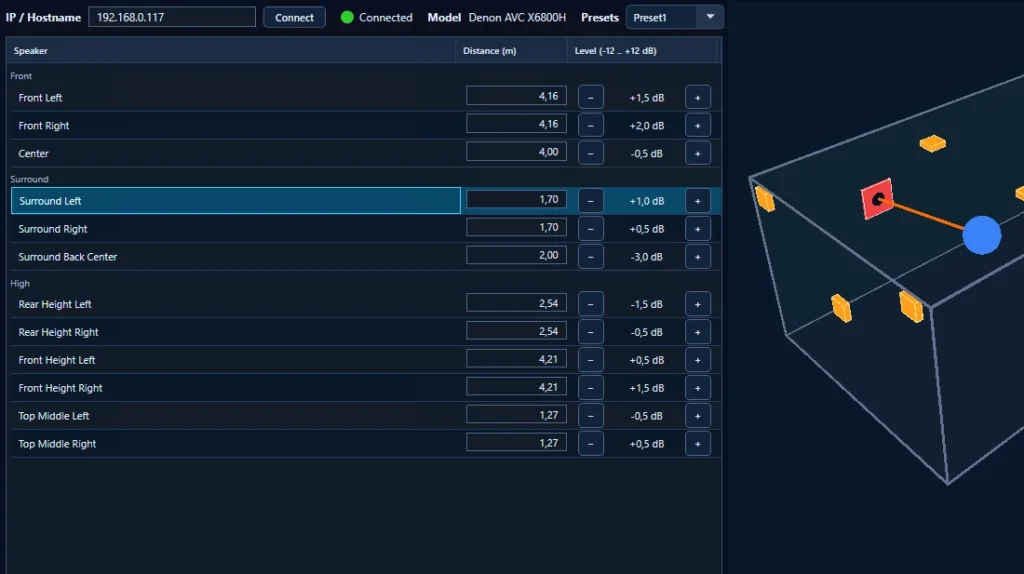Image resolution: width=1024 pixels, height=574 pixels.
Task: Click the Speaker column header
Action: (x=231, y=50)
